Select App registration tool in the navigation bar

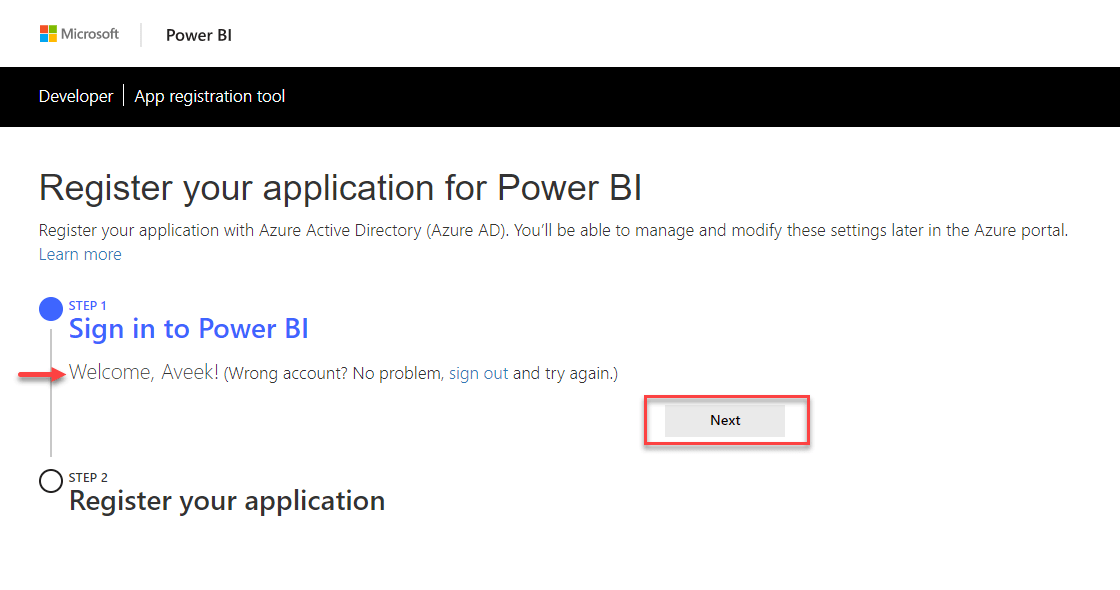(209, 96)
